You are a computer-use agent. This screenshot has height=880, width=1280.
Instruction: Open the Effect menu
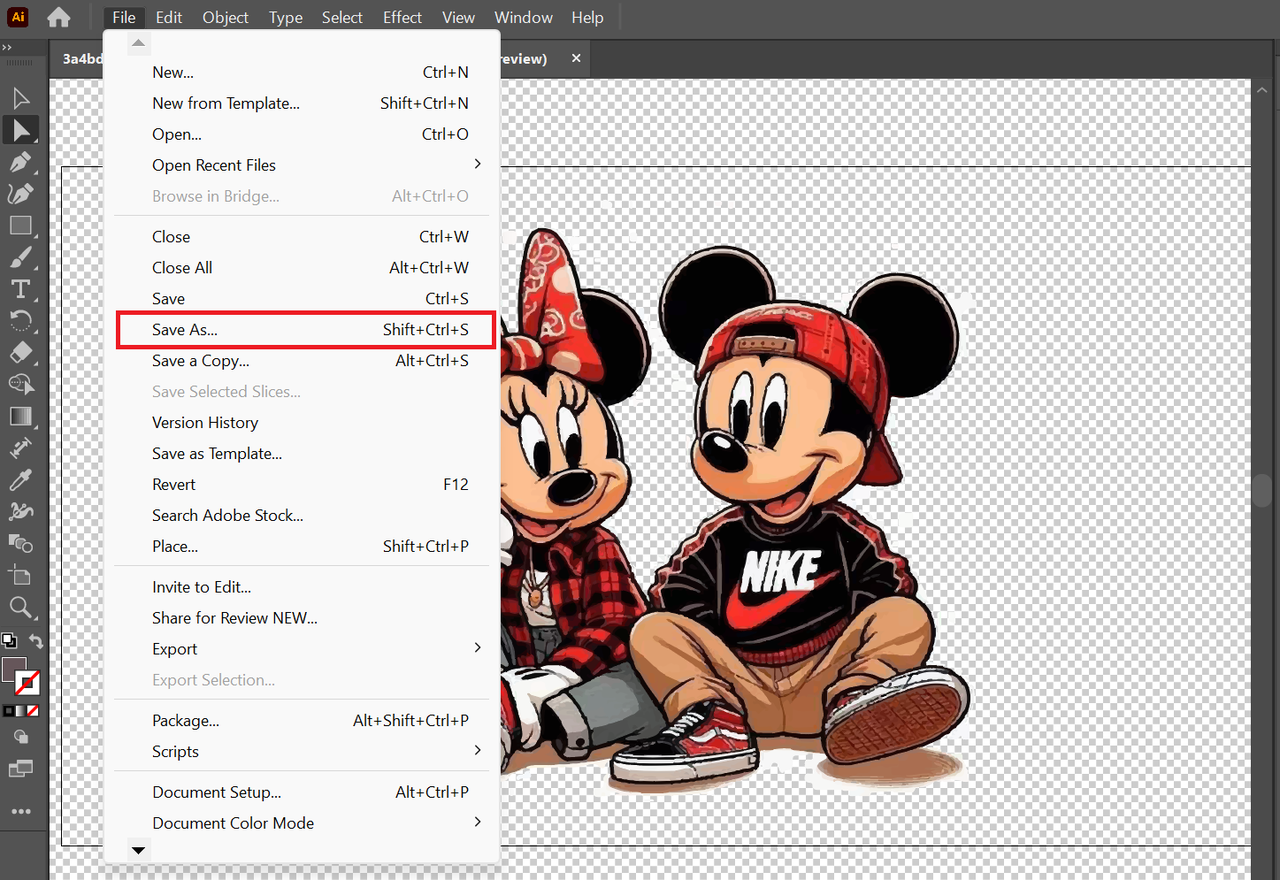click(x=402, y=17)
